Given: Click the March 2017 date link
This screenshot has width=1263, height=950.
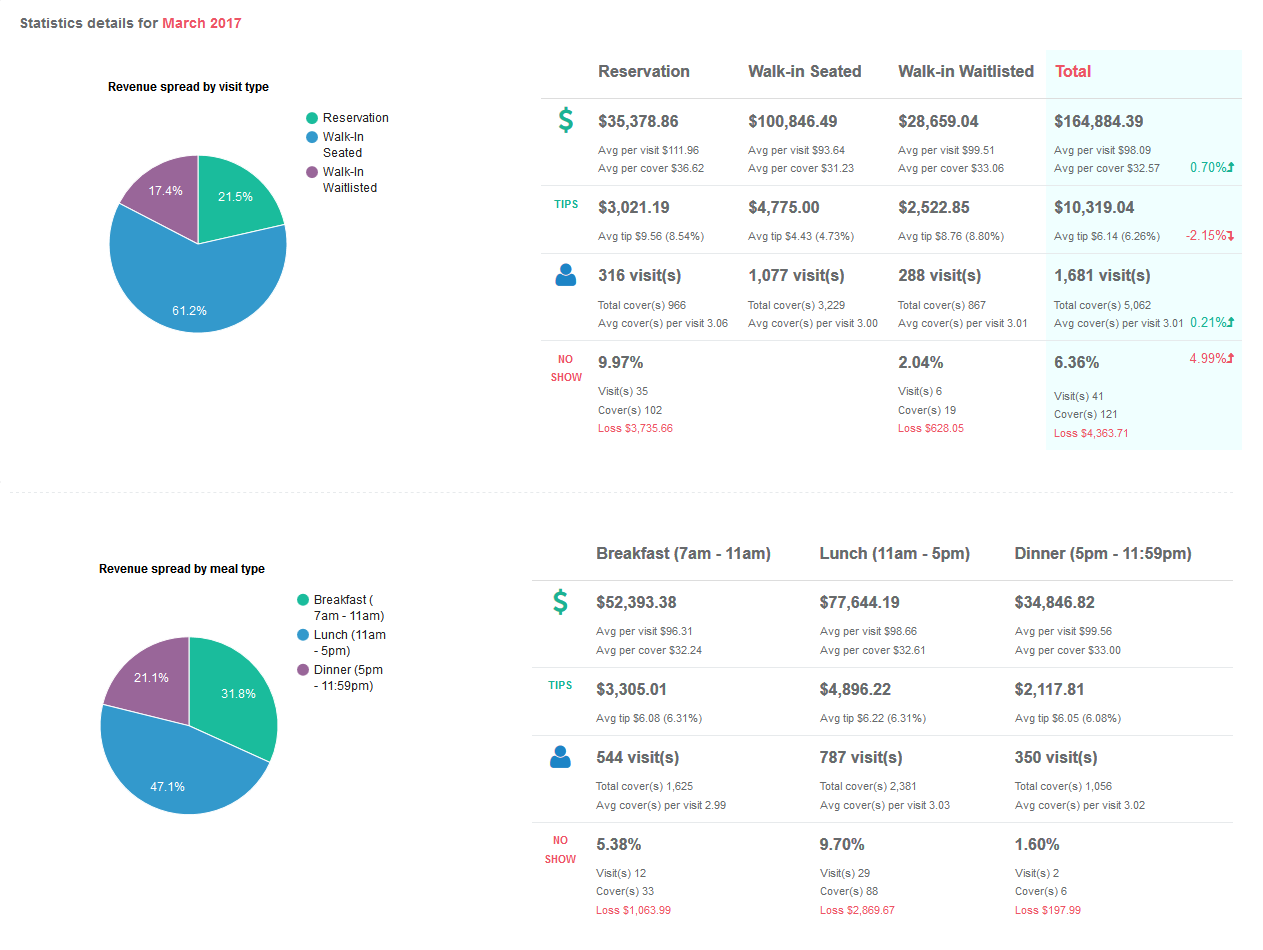Looking at the screenshot, I should coord(202,23).
